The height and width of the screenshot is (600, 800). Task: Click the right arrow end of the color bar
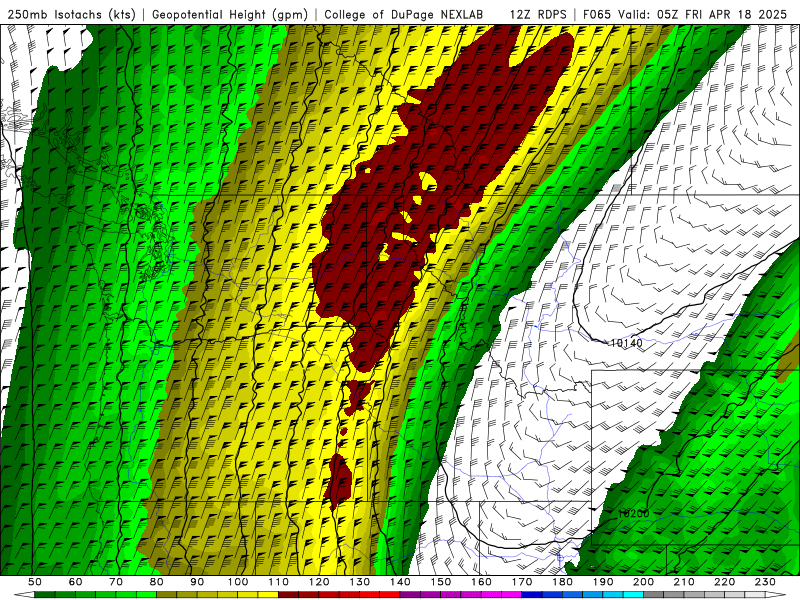pos(776,595)
